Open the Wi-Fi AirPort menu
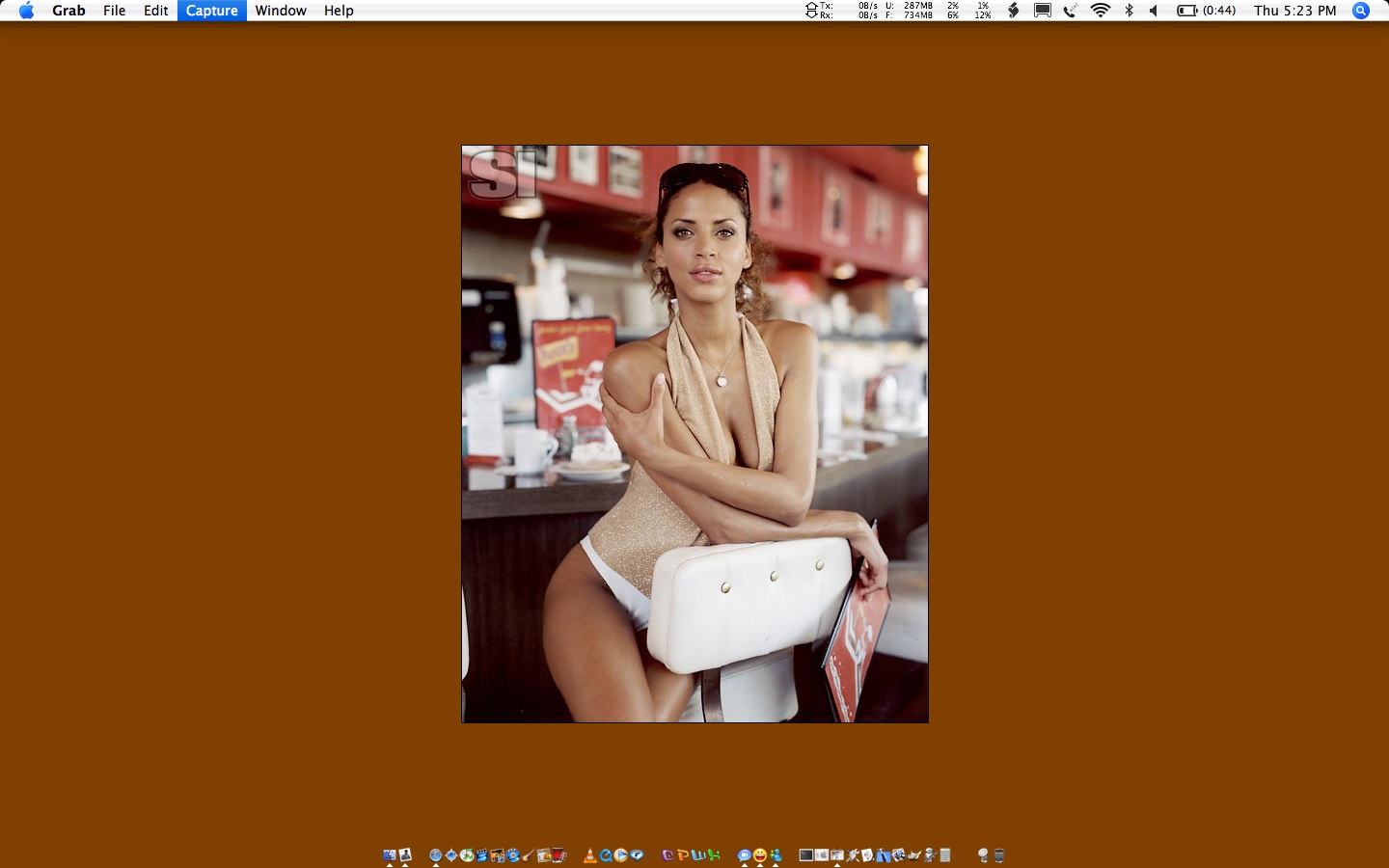Screen dimensions: 1389x868 pyautogui.click(x=1101, y=11)
